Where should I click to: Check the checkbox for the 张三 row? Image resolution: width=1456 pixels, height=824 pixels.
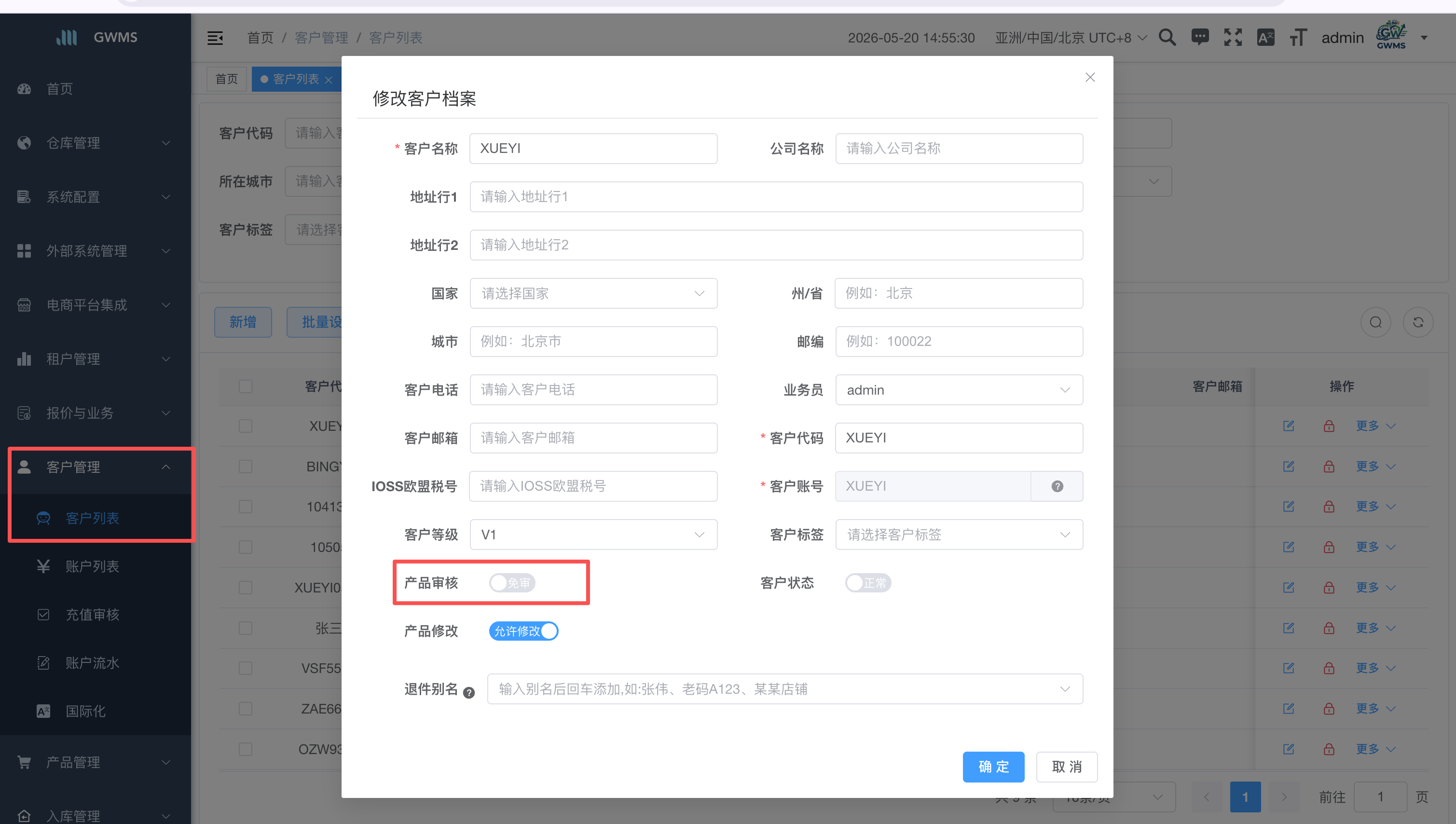pos(245,628)
